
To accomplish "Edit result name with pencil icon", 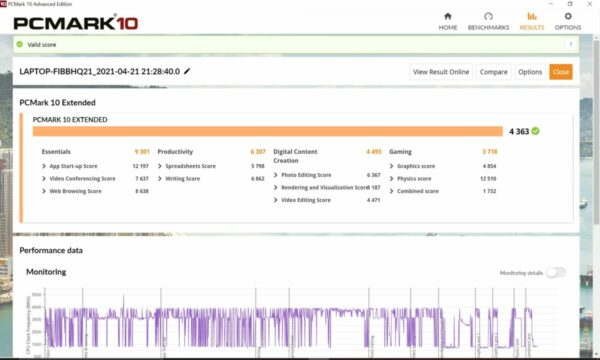I will (x=187, y=71).
